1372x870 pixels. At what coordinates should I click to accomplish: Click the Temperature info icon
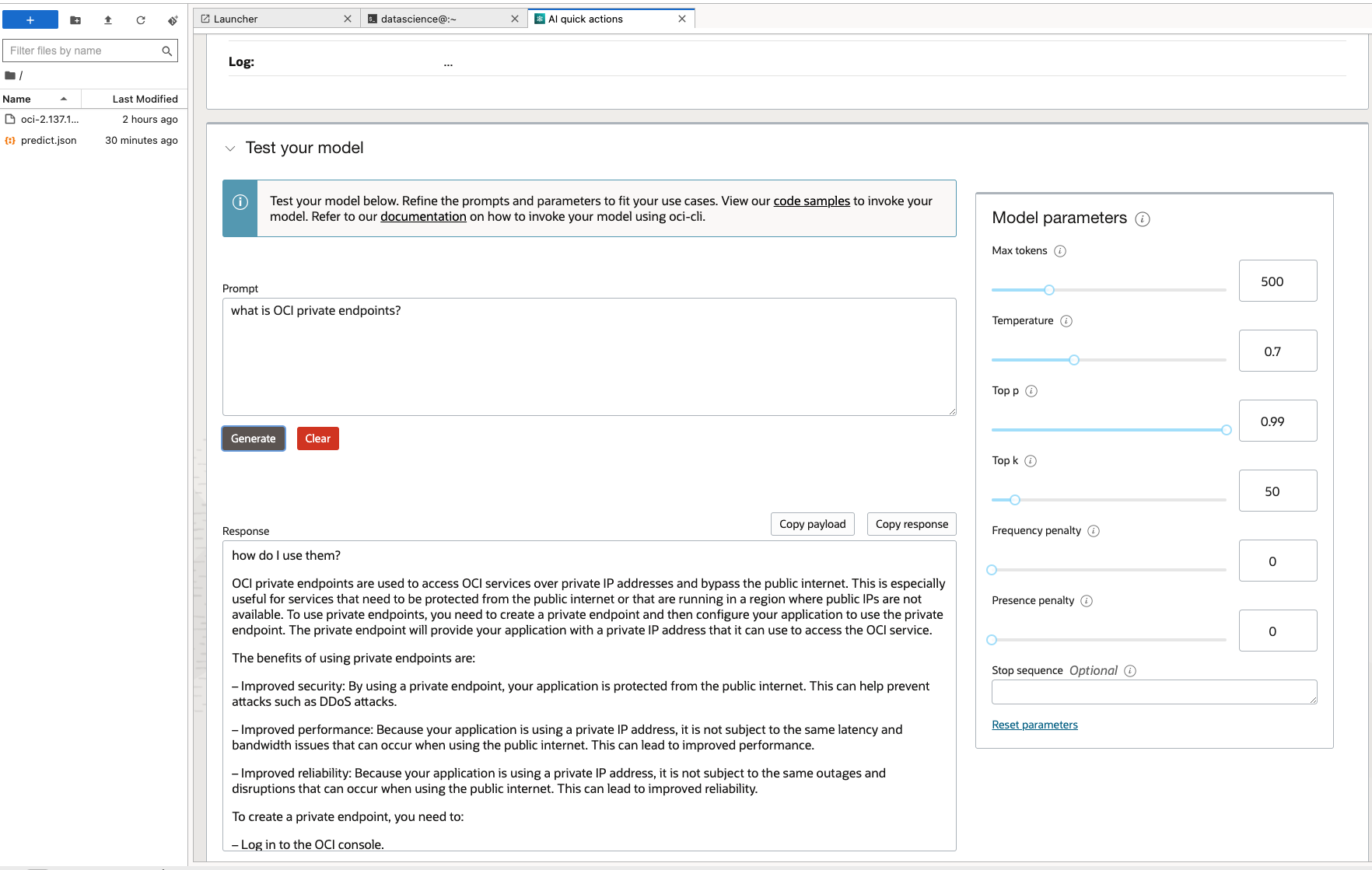pos(1066,321)
